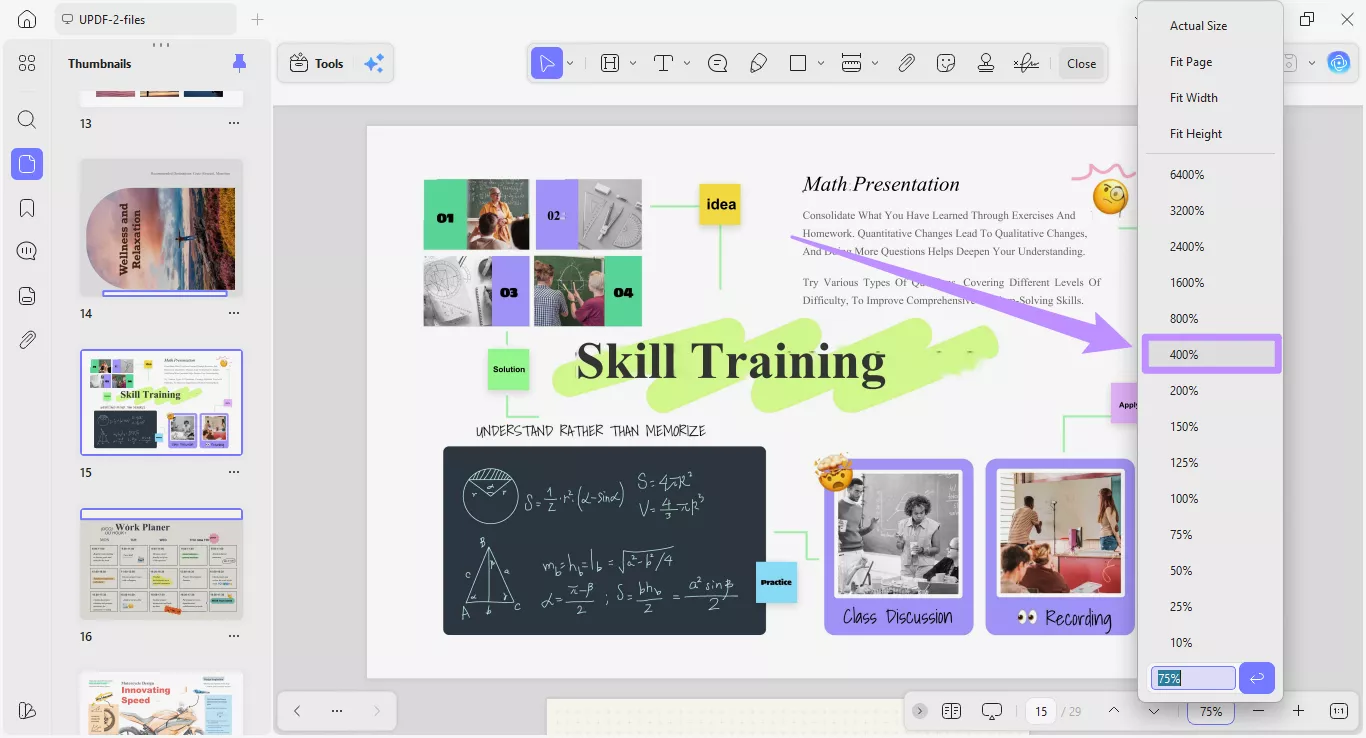The width and height of the screenshot is (1366, 738).
Task: Click the 1:1 actual size button
Action: point(1339,711)
